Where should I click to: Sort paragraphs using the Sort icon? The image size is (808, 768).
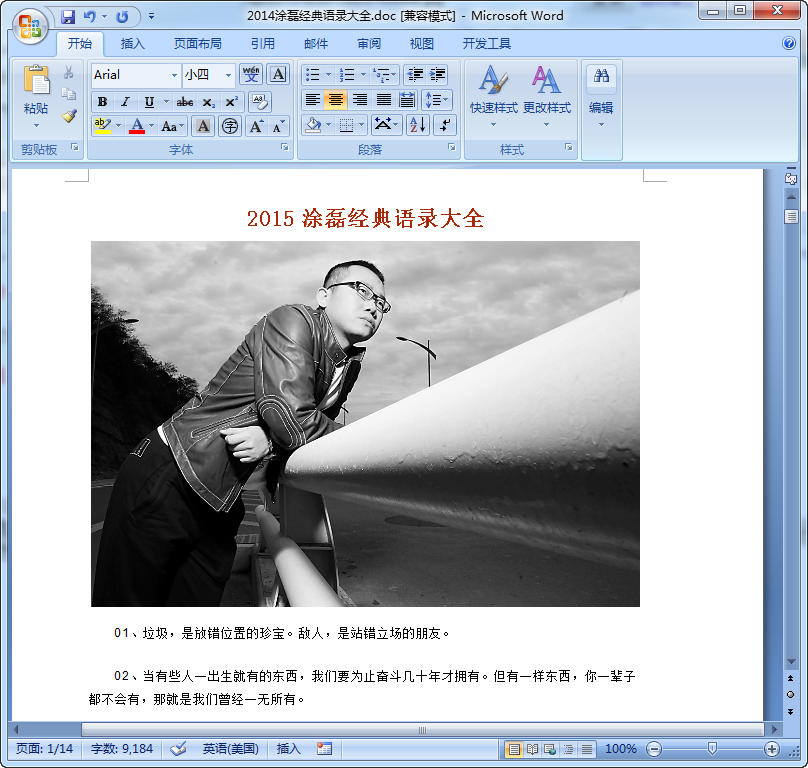point(419,125)
